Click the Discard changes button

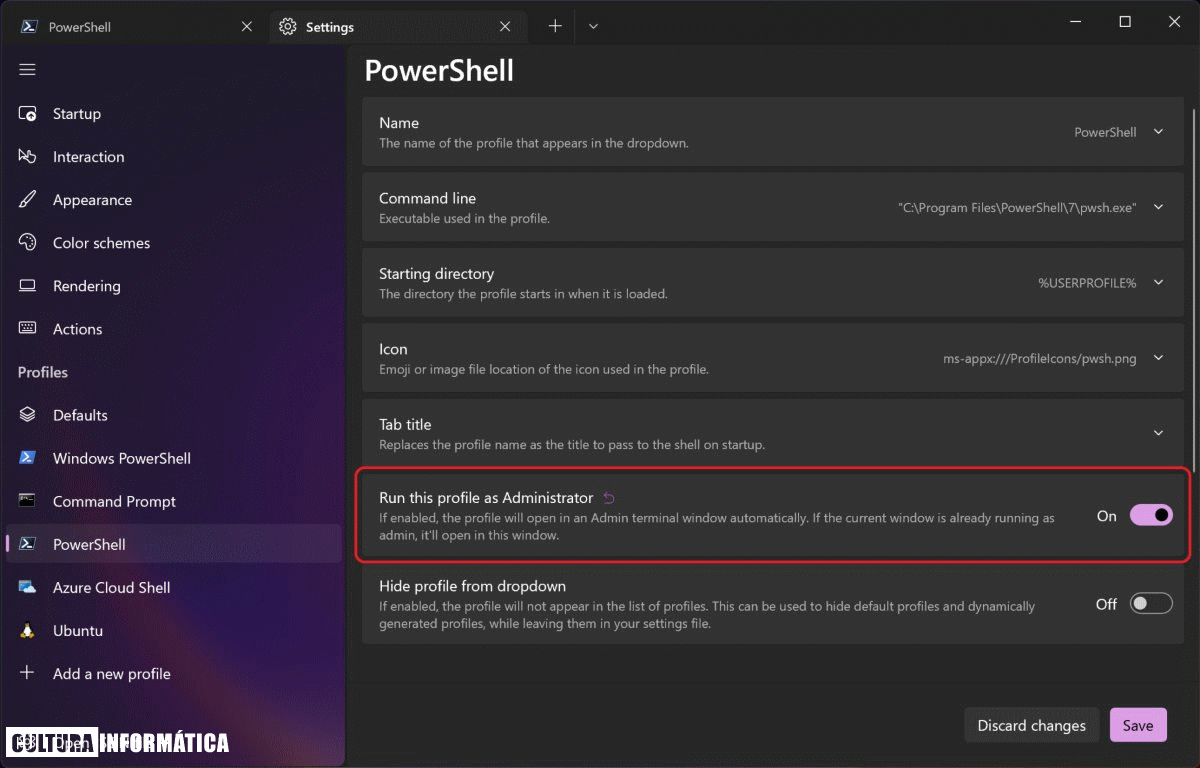point(1031,725)
